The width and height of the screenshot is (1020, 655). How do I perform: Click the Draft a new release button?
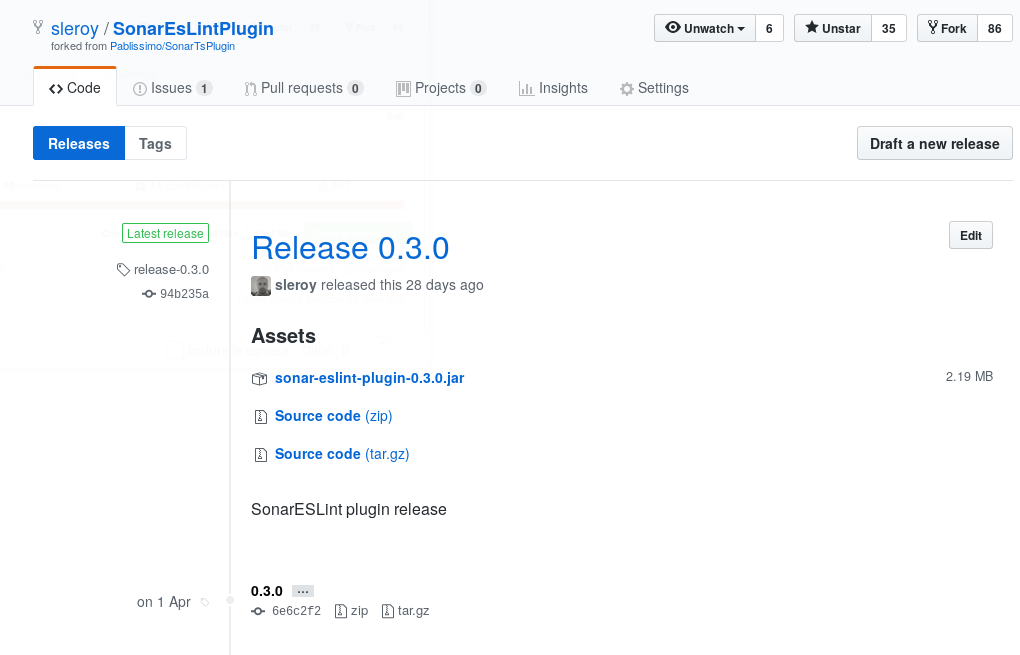point(934,143)
